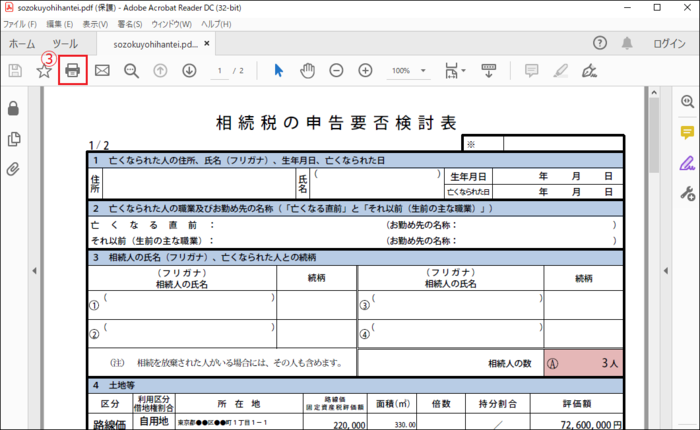The height and width of the screenshot is (430, 700).
Task: Open the ファイル (F) menu
Action: coord(21,23)
